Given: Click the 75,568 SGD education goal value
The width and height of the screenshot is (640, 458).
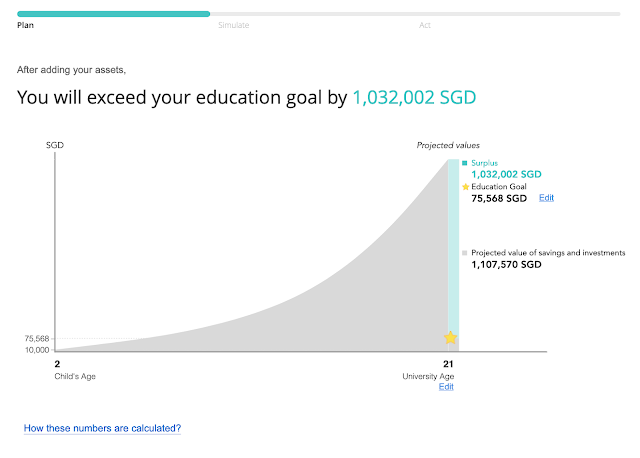Looking at the screenshot, I should pyautogui.click(x=499, y=198).
